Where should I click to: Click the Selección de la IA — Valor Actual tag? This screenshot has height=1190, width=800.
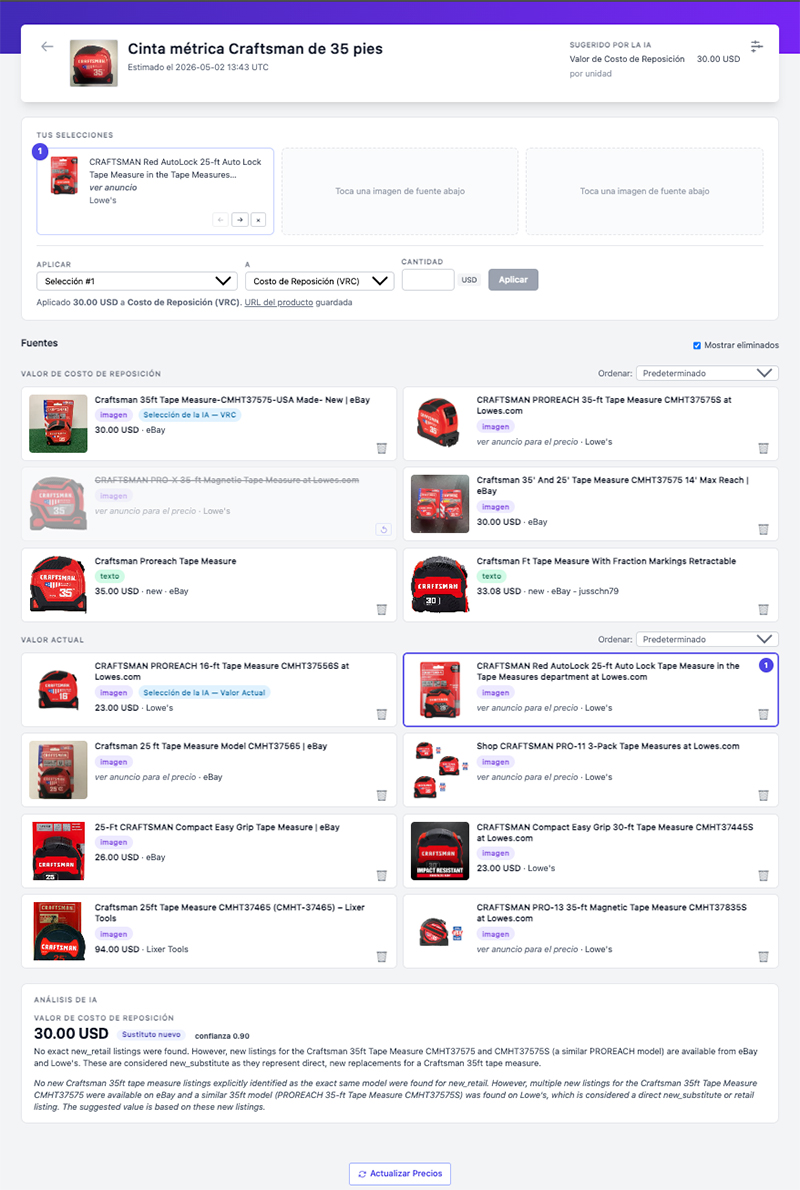point(204,693)
